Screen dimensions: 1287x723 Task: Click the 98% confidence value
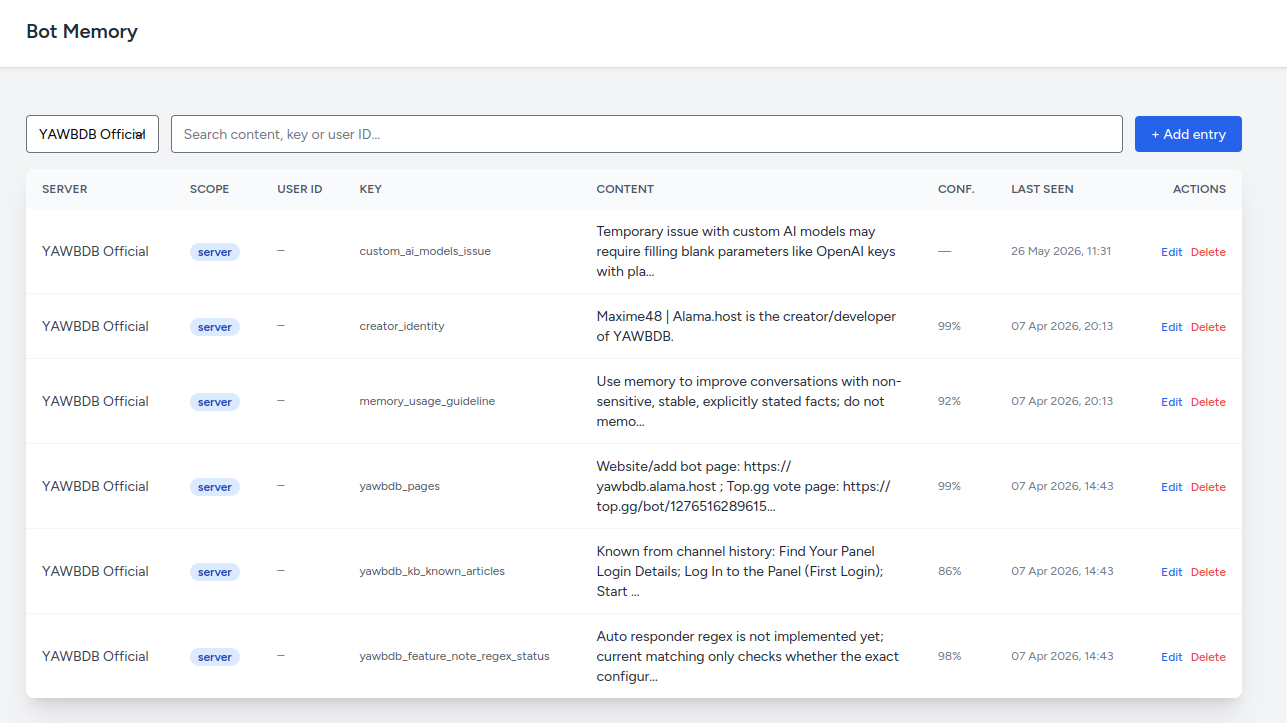pos(949,656)
